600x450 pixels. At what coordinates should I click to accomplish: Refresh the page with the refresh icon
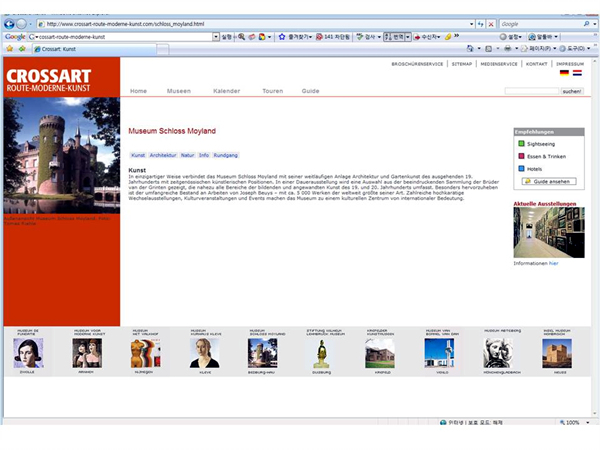pos(481,24)
